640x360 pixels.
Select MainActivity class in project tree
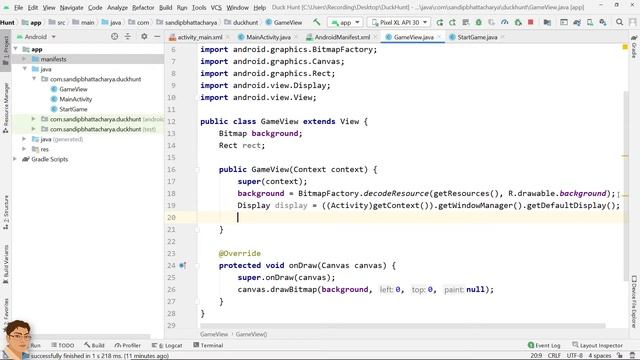tap(76, 99)
